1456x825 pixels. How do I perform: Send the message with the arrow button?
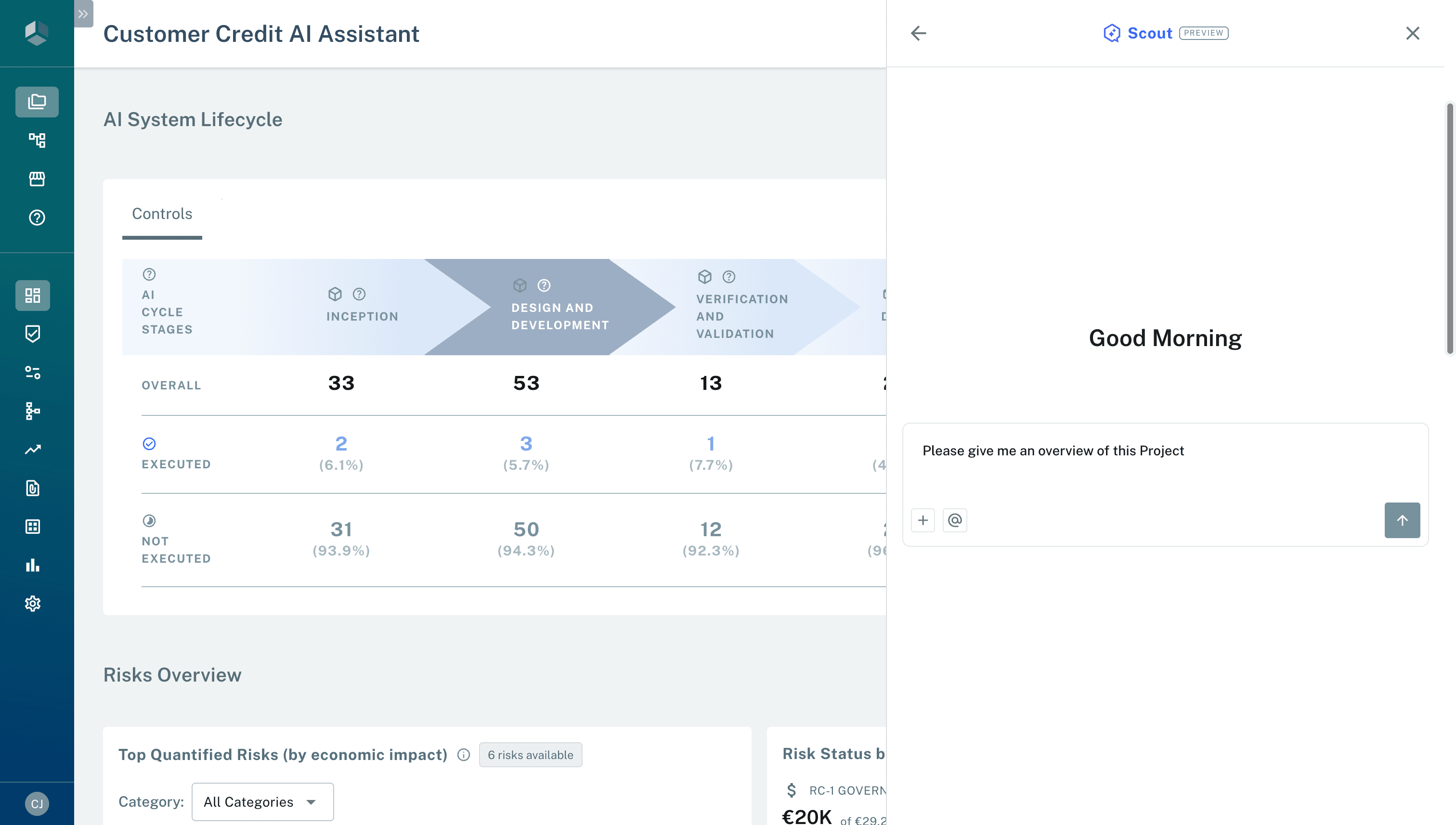[1402, 519]
